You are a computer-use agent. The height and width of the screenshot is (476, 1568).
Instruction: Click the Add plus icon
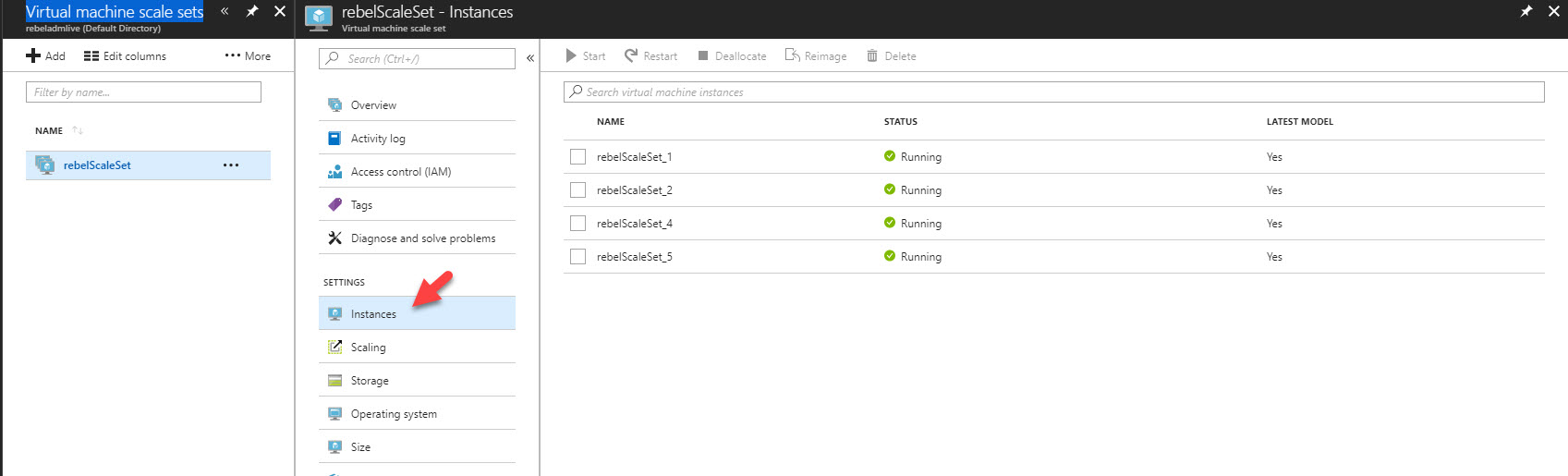(x=33, y=55)
